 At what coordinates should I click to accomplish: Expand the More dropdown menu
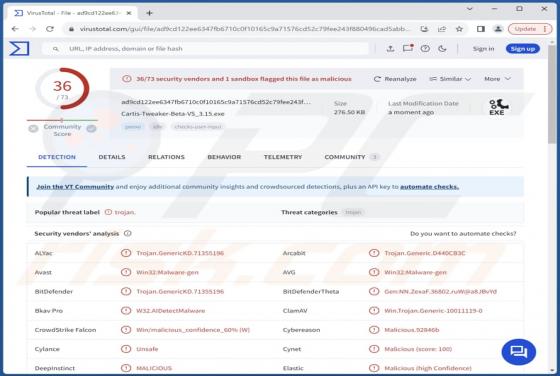pyautogui.click(x=497, y=79)
